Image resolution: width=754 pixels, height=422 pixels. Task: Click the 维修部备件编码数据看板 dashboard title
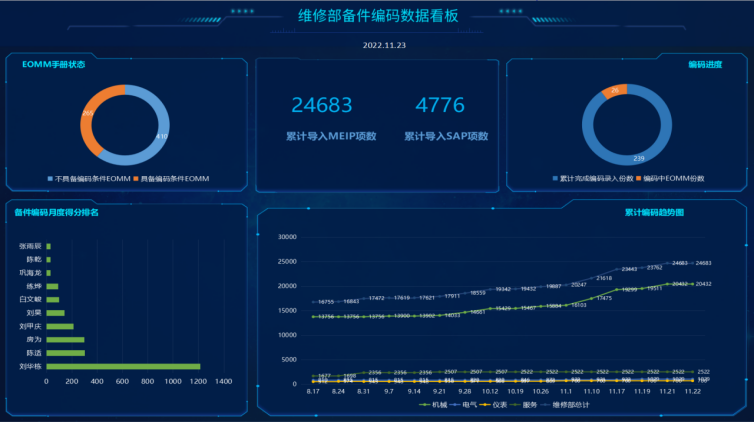(379, 15)
